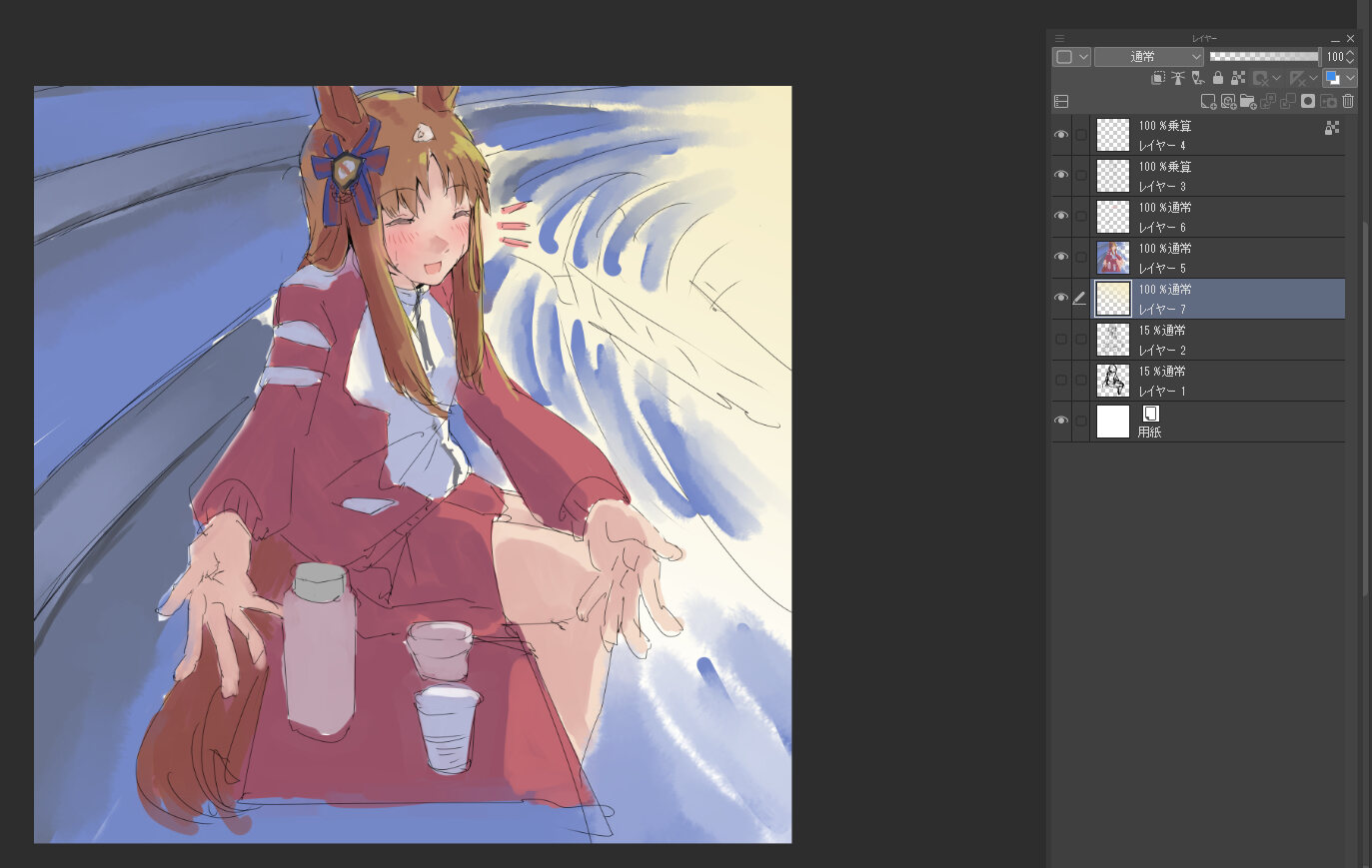The width and height of the screenshot is (1372, 868).
Task: Click the layer panel vertical scrollbar
Action: [x=1366, y=410]
